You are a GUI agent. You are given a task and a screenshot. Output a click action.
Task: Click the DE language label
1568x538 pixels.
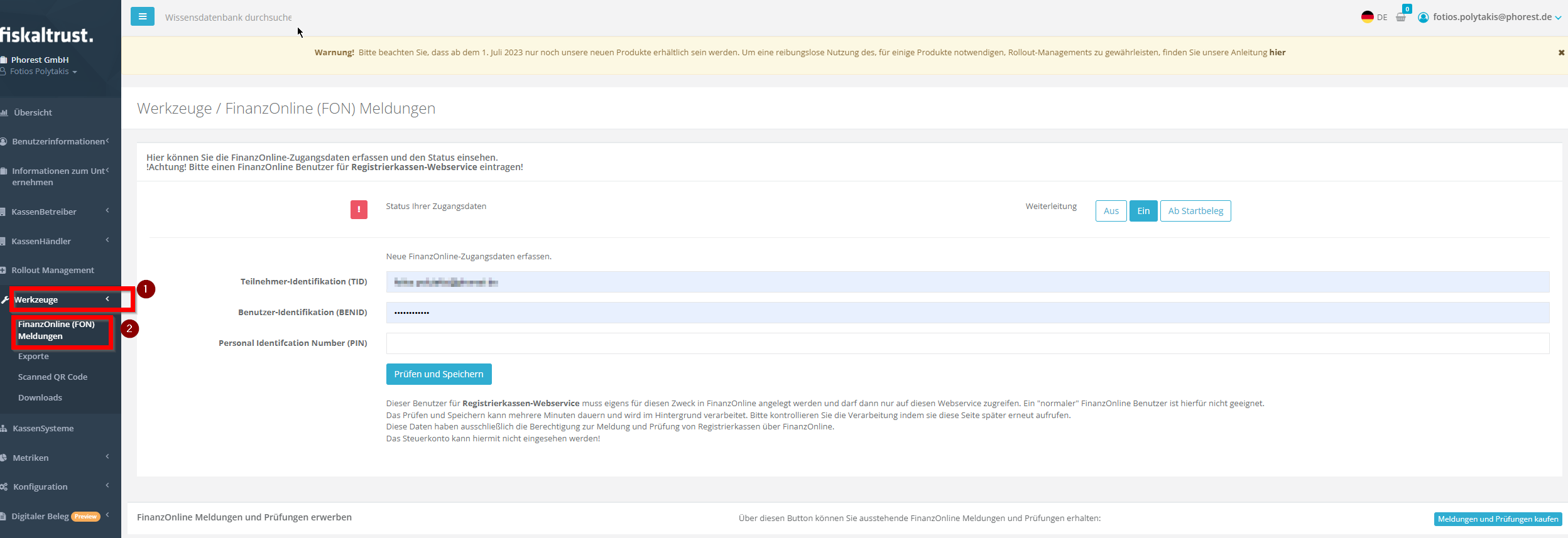[x=1382, y=18]
